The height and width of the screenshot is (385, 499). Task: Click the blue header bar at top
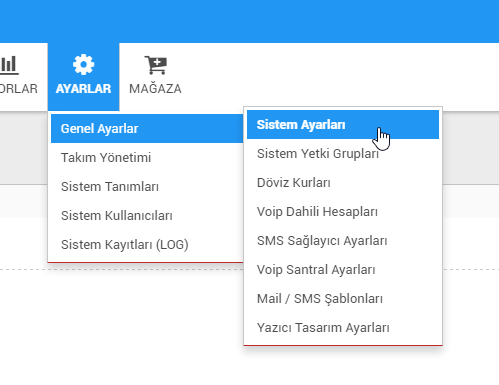[249, 21]
